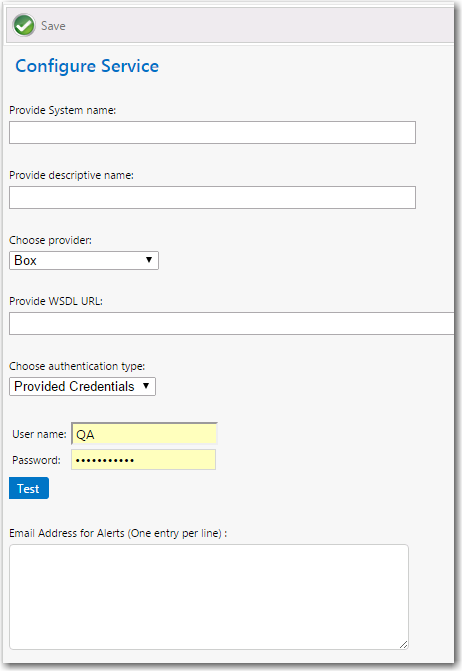Viewport: 462px width, 671px height.
Task: Click the Email Address for Alerts textarea
Action: click(209, 597)
